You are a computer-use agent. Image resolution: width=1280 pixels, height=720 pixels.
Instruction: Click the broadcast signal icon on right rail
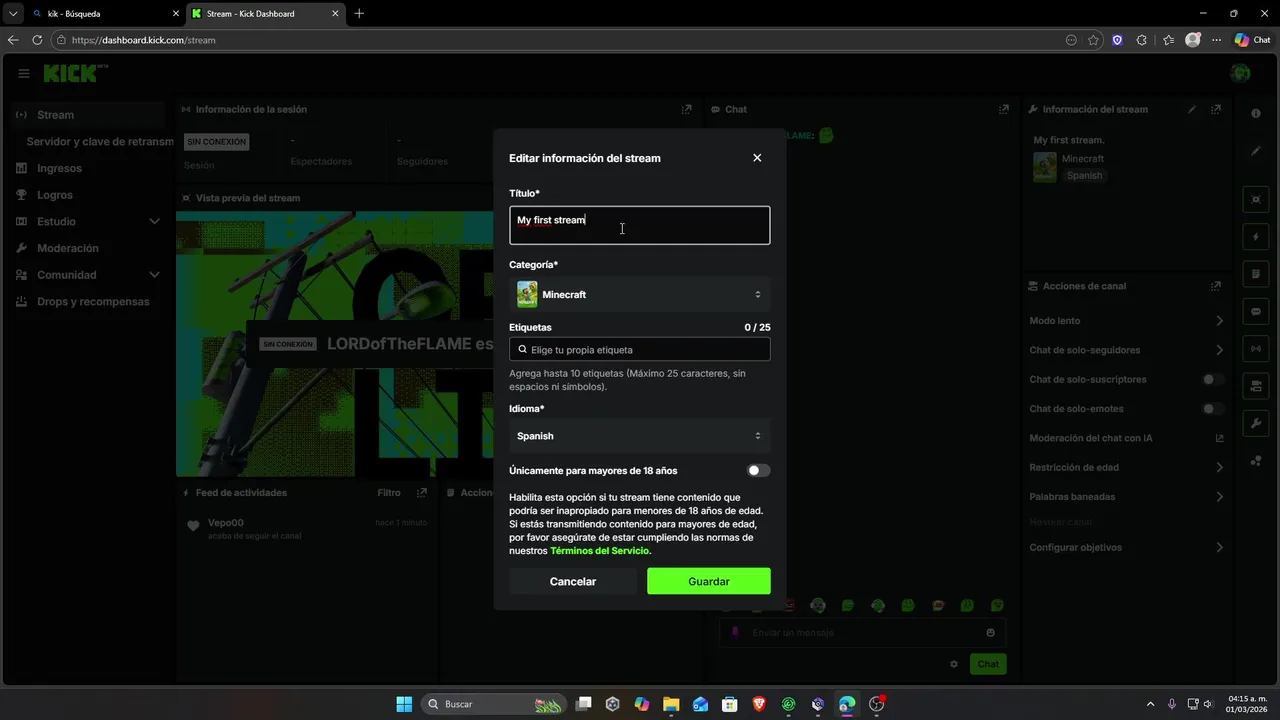tap(1257, 348)
